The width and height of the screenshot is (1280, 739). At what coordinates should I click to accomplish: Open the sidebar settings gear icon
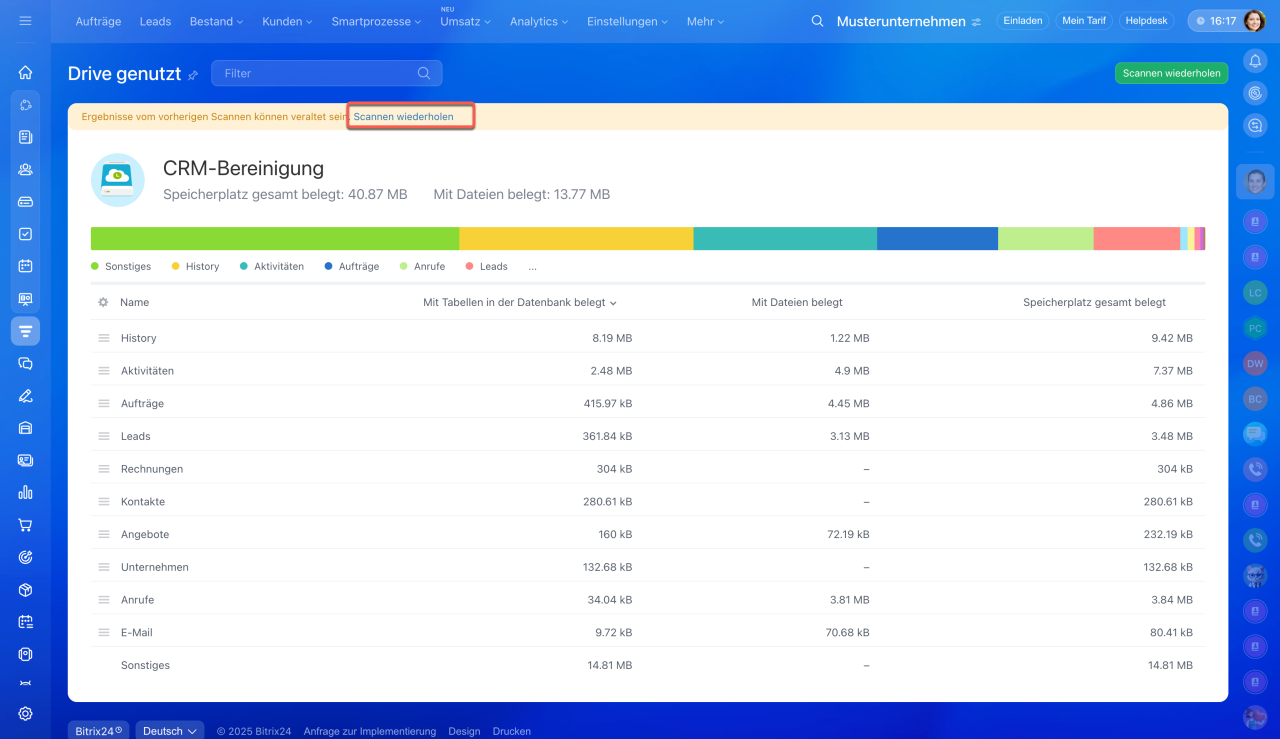pos(25,713)
